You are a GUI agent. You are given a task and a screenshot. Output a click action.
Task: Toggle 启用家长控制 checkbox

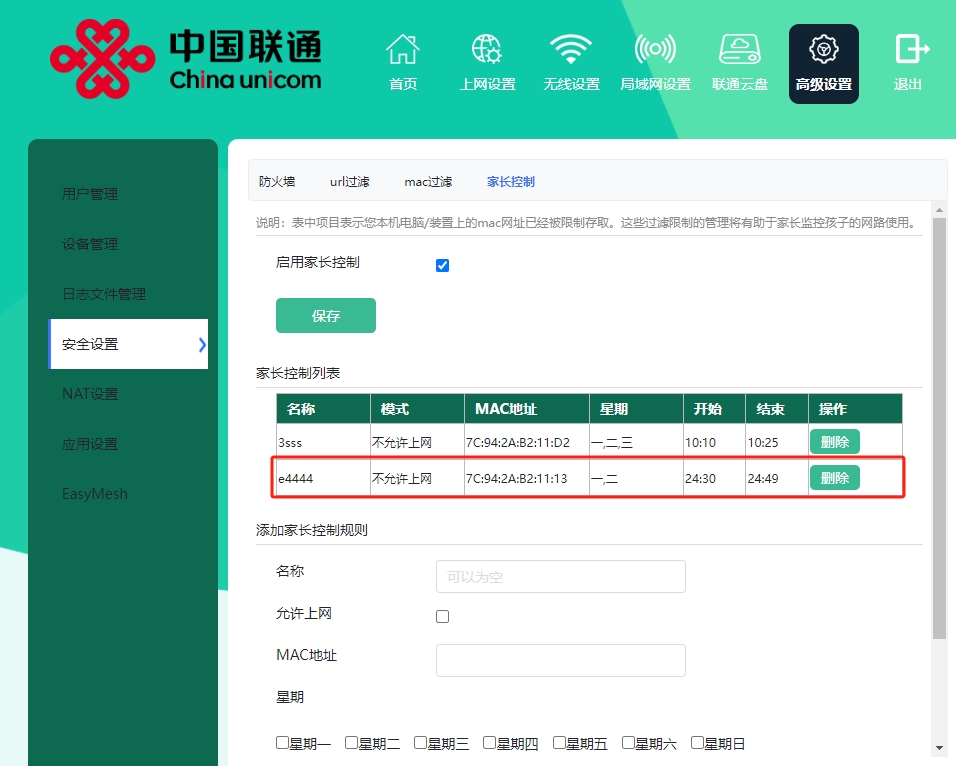click(x=443, y=265)
